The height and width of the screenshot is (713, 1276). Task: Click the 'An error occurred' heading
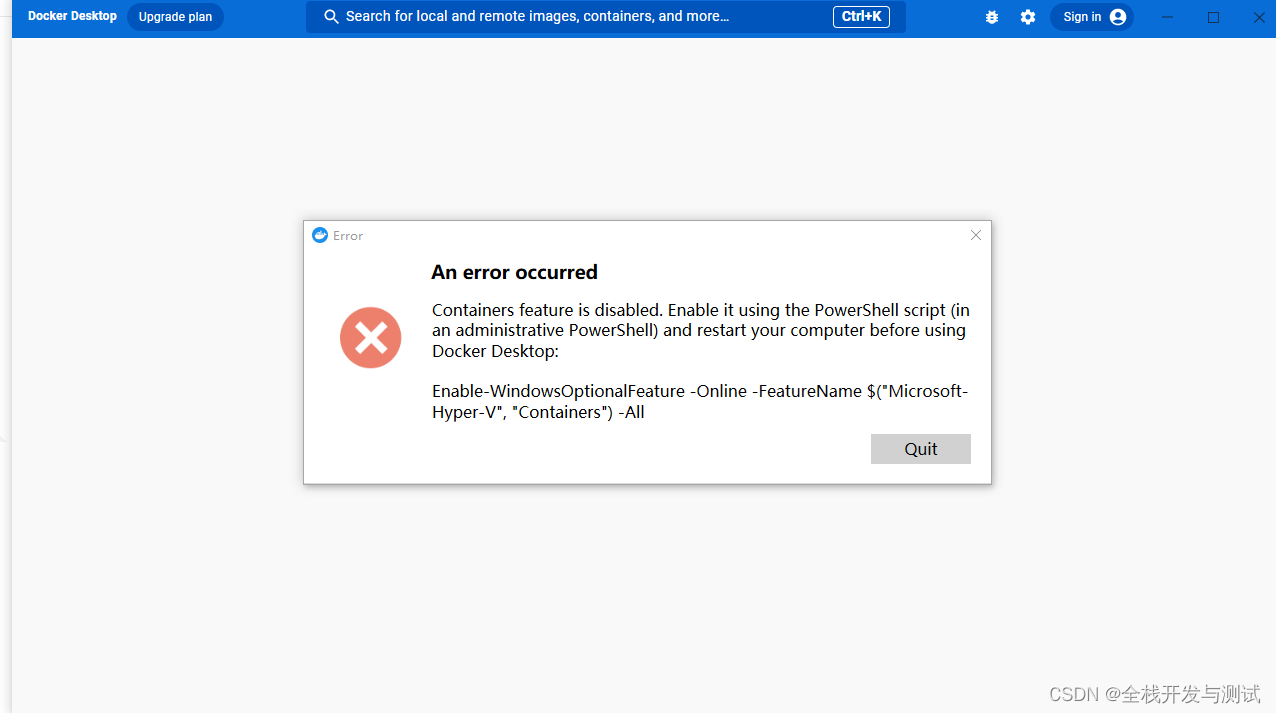(514, 272)
